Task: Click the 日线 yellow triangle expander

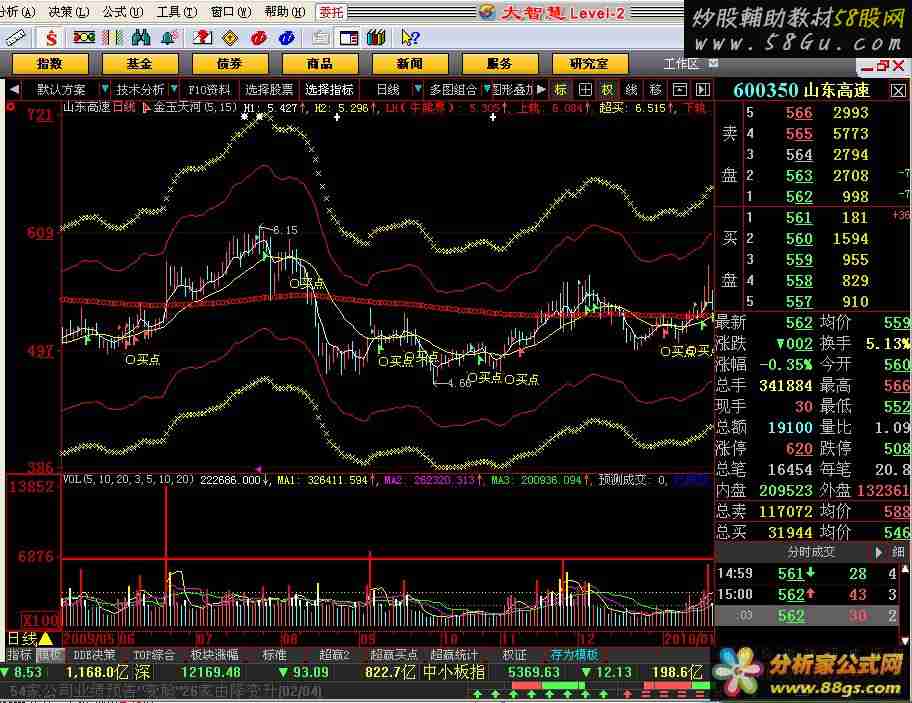Action: [x=45, y=639]
